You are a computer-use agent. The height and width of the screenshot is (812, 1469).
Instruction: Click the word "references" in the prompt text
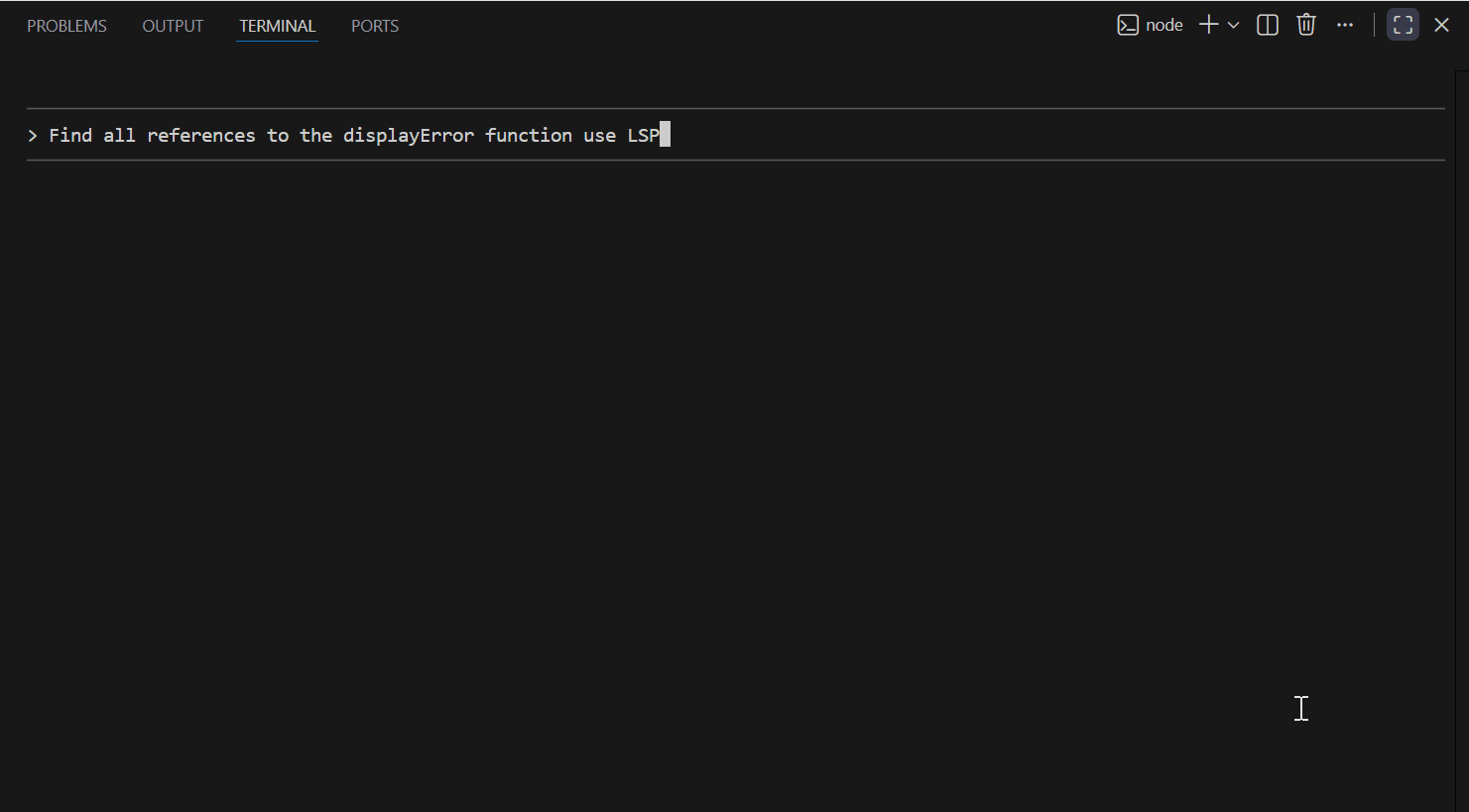click(200, 136)
